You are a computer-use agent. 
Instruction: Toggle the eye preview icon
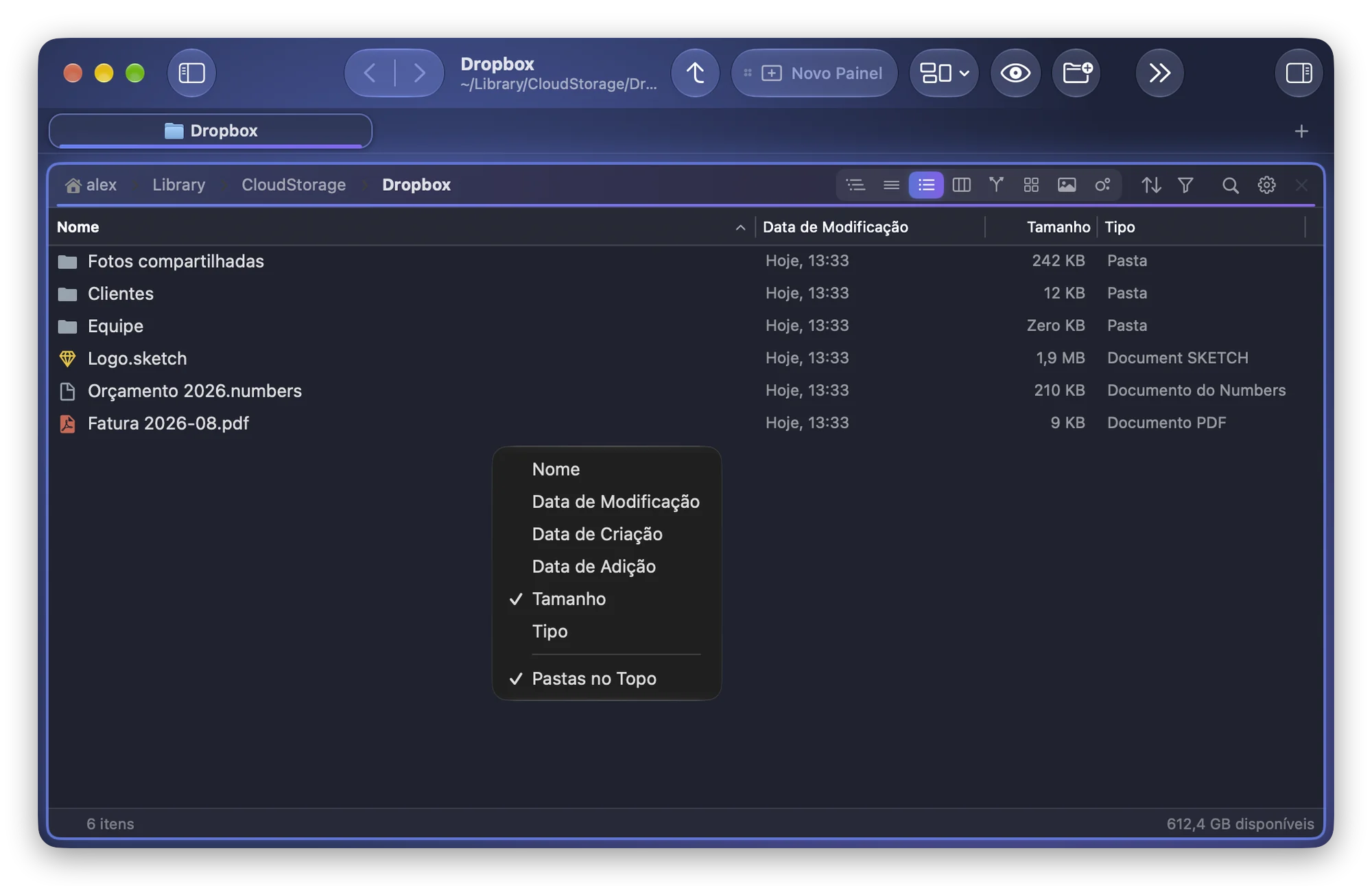point(1015,73)
